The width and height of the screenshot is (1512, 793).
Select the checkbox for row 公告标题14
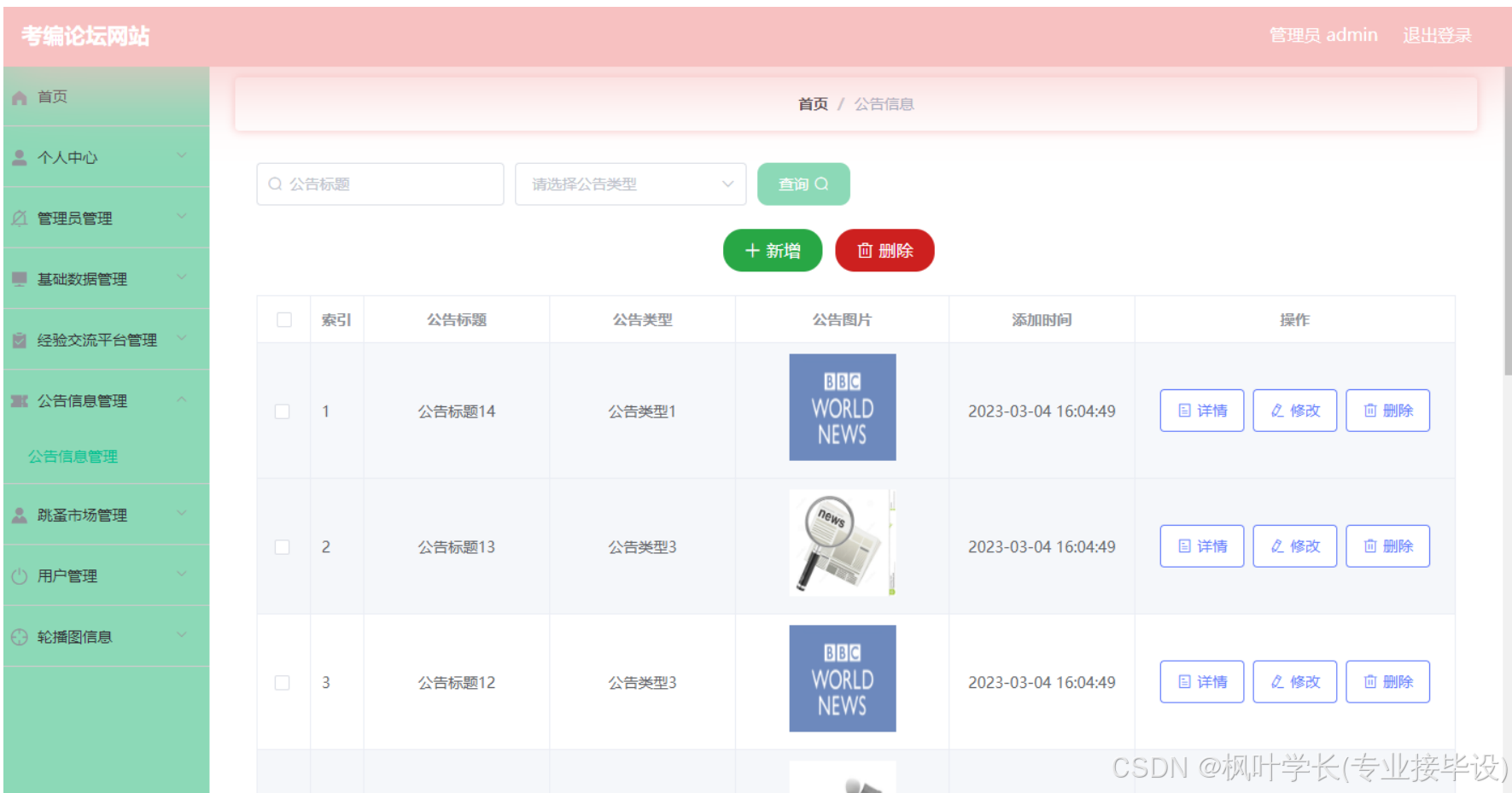coord(283,411)
